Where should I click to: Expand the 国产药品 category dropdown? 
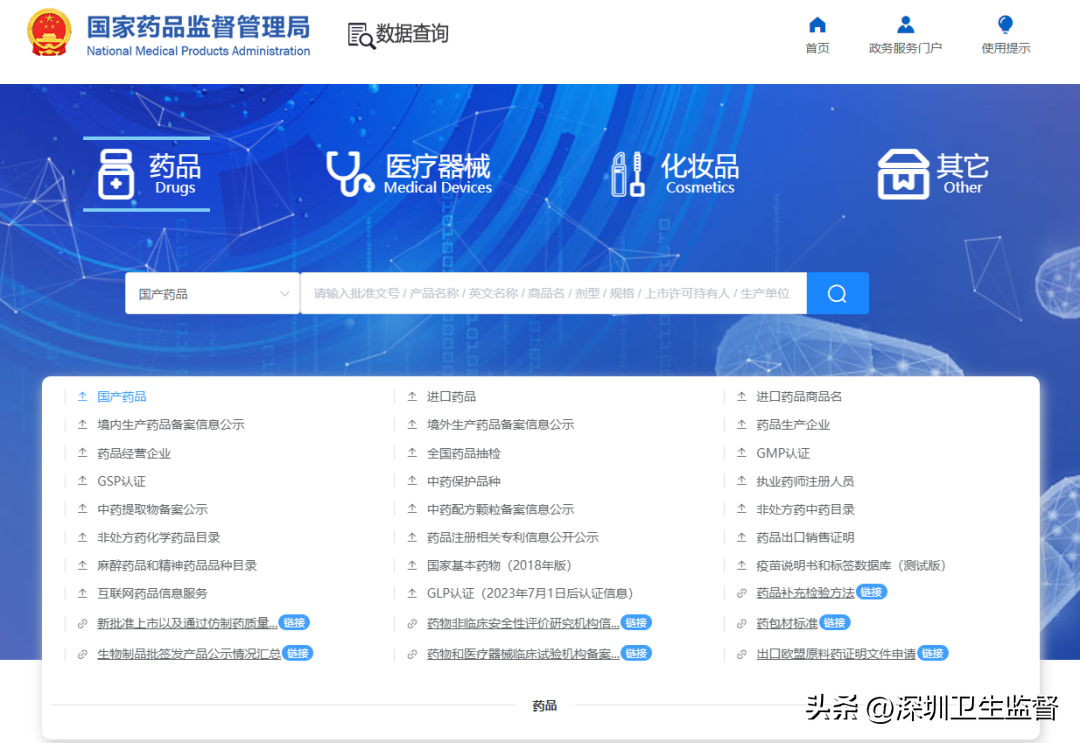point(212,294)
